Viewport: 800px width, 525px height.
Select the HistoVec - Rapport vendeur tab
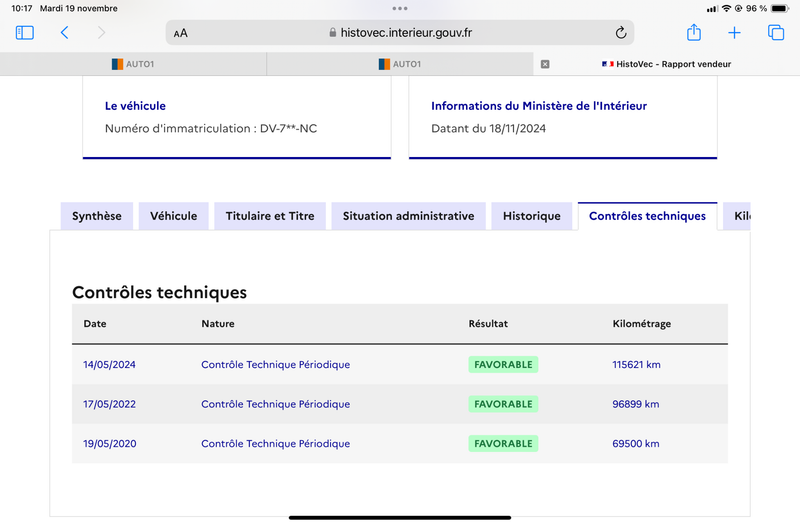[666, 64]
